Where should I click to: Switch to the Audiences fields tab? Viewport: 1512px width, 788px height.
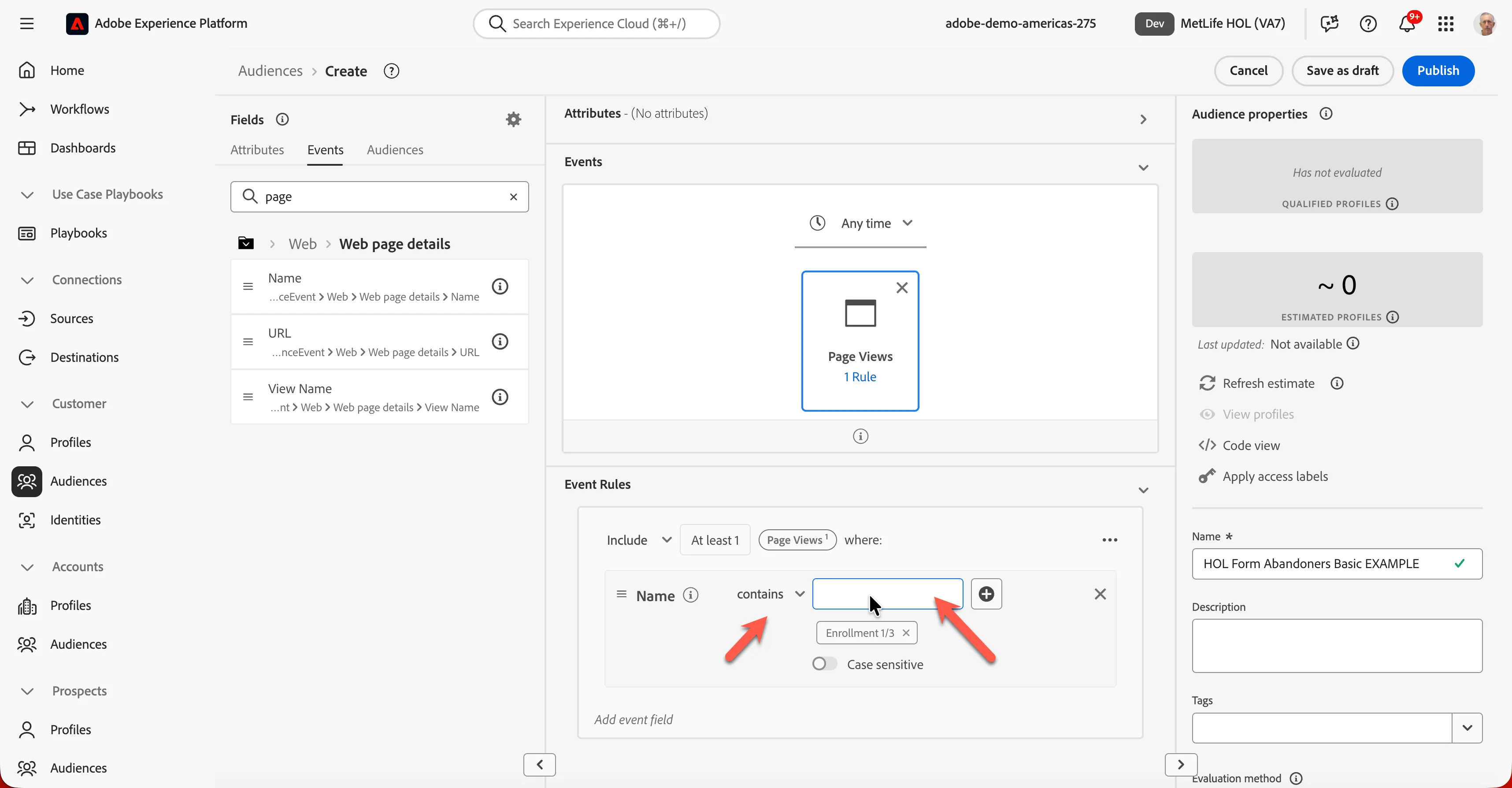tap(395, 150)
